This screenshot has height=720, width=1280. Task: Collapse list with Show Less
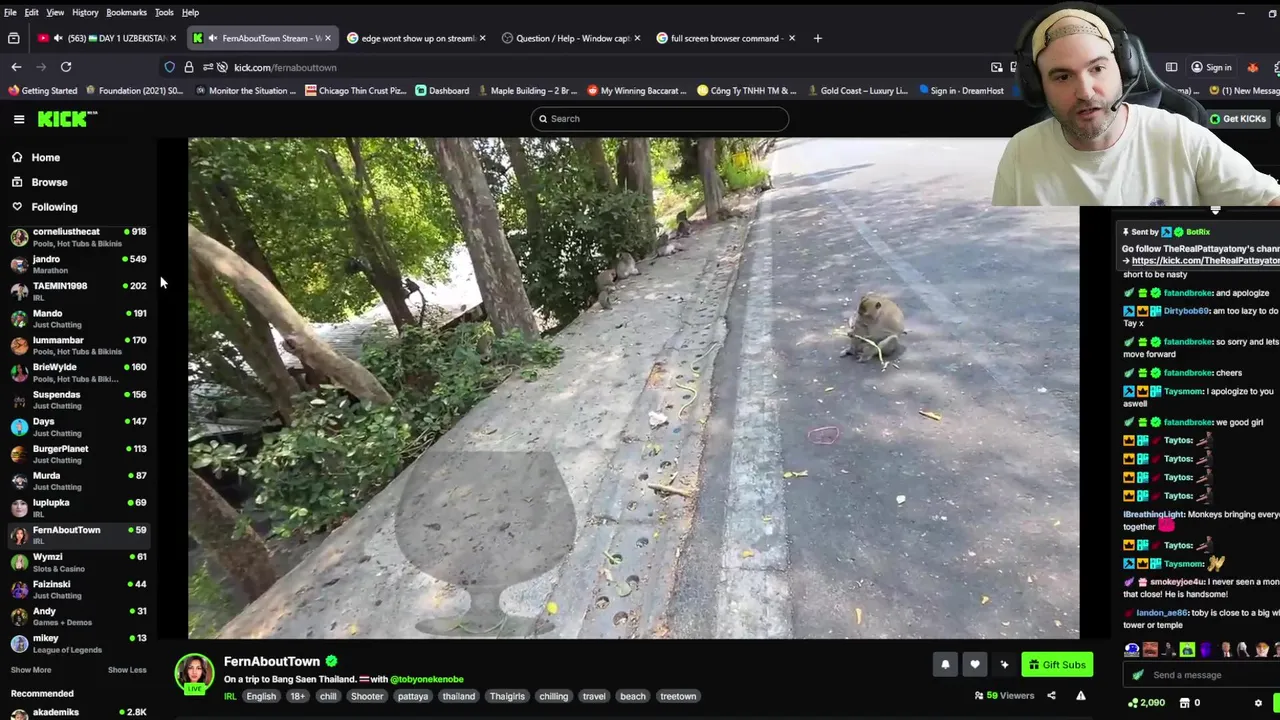127,670
